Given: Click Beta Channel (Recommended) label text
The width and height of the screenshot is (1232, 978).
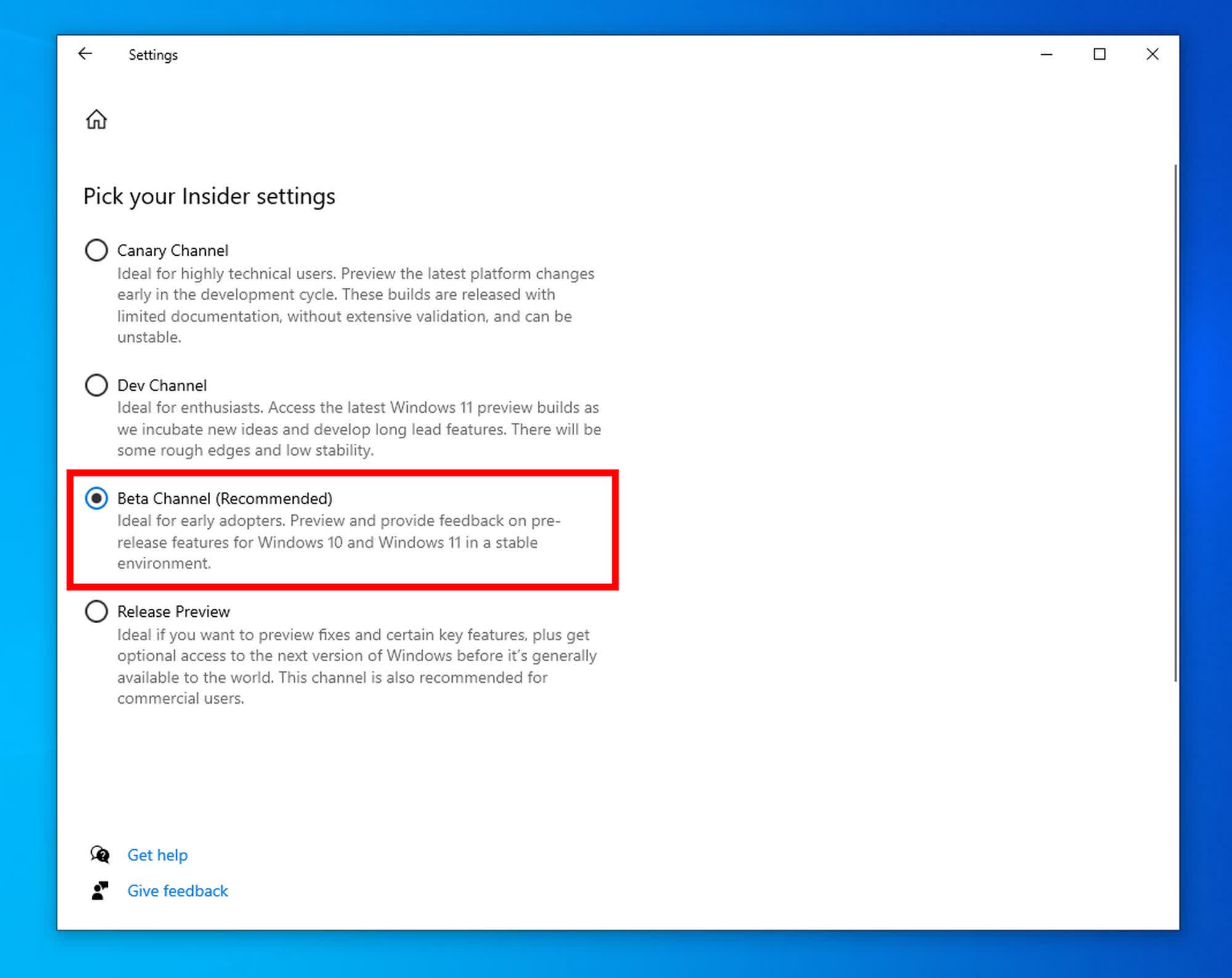Looking at the screenshot, I should [225, 498].
